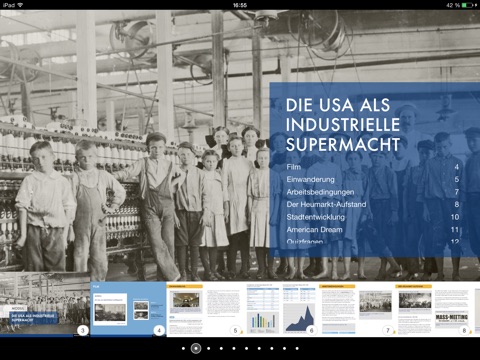Tap the iPad label in status bar
Screen dimensions: 480x360
coord(9,5)
